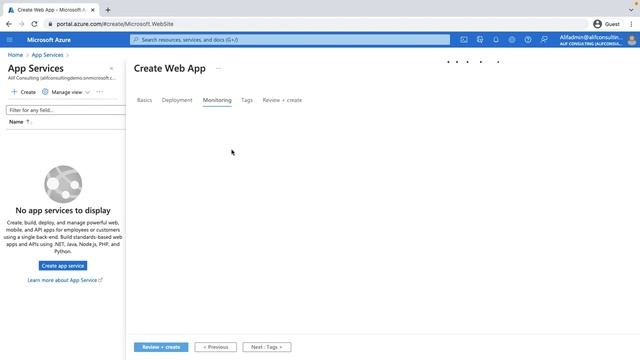Collapse the App Services panel
Screen dimensions: 640x360
click(111, 69)
